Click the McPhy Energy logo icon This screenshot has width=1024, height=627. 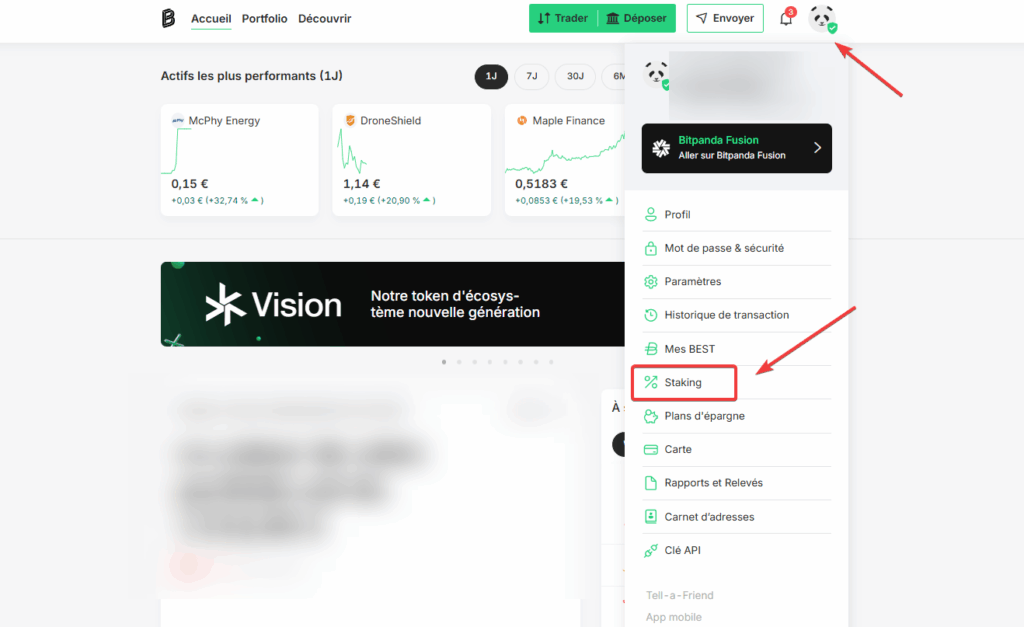(178, 120)
